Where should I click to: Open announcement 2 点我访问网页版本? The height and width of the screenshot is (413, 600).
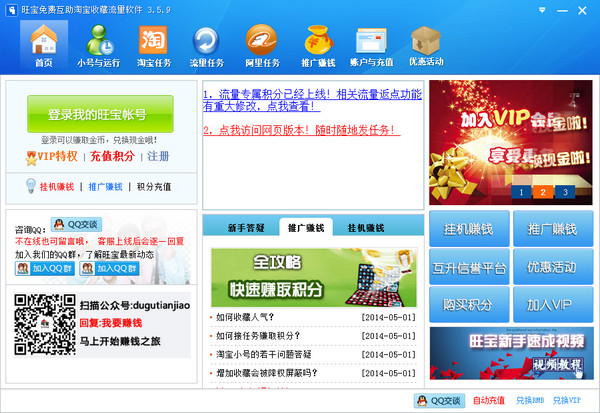302,130
